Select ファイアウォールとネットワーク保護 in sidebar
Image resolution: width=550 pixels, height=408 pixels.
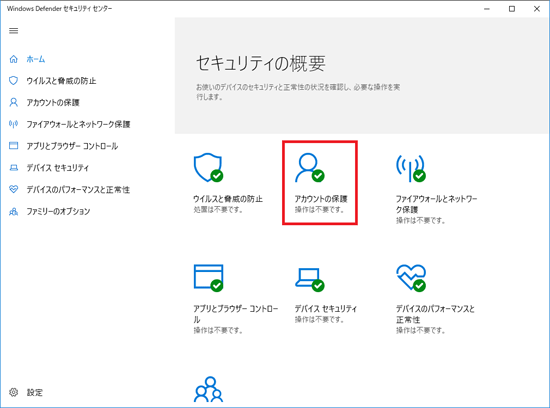pyautogui.click(x=79, y=124)
